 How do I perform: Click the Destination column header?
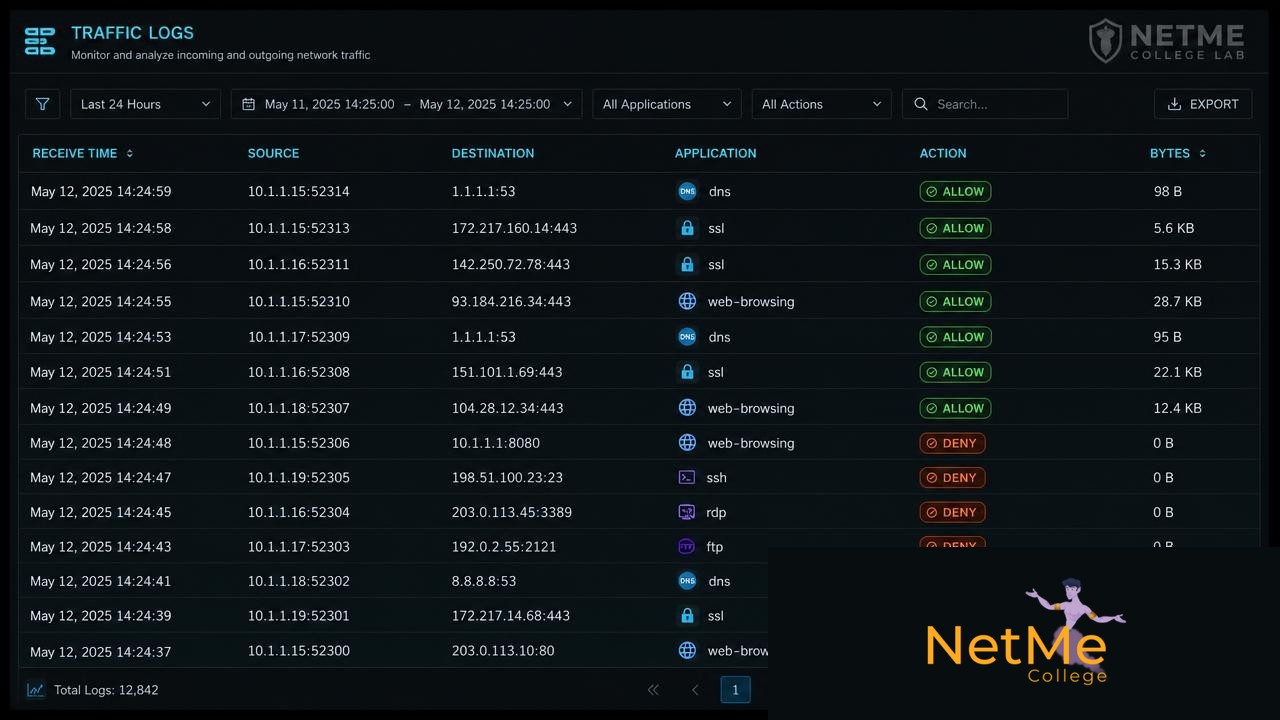point(492,153)
